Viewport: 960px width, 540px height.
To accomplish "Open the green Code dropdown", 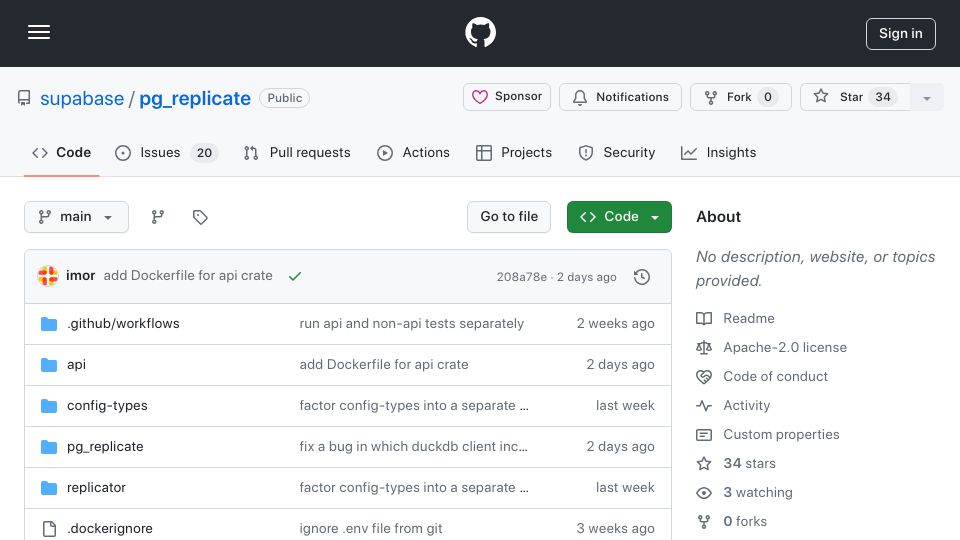I will coord(619,217).
